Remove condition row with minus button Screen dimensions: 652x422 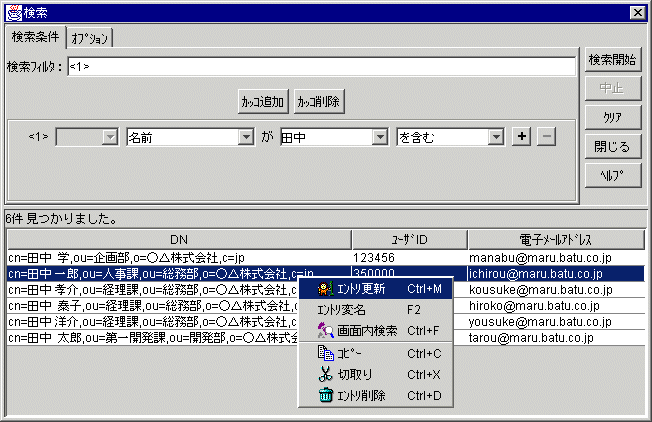pos(546,136)
